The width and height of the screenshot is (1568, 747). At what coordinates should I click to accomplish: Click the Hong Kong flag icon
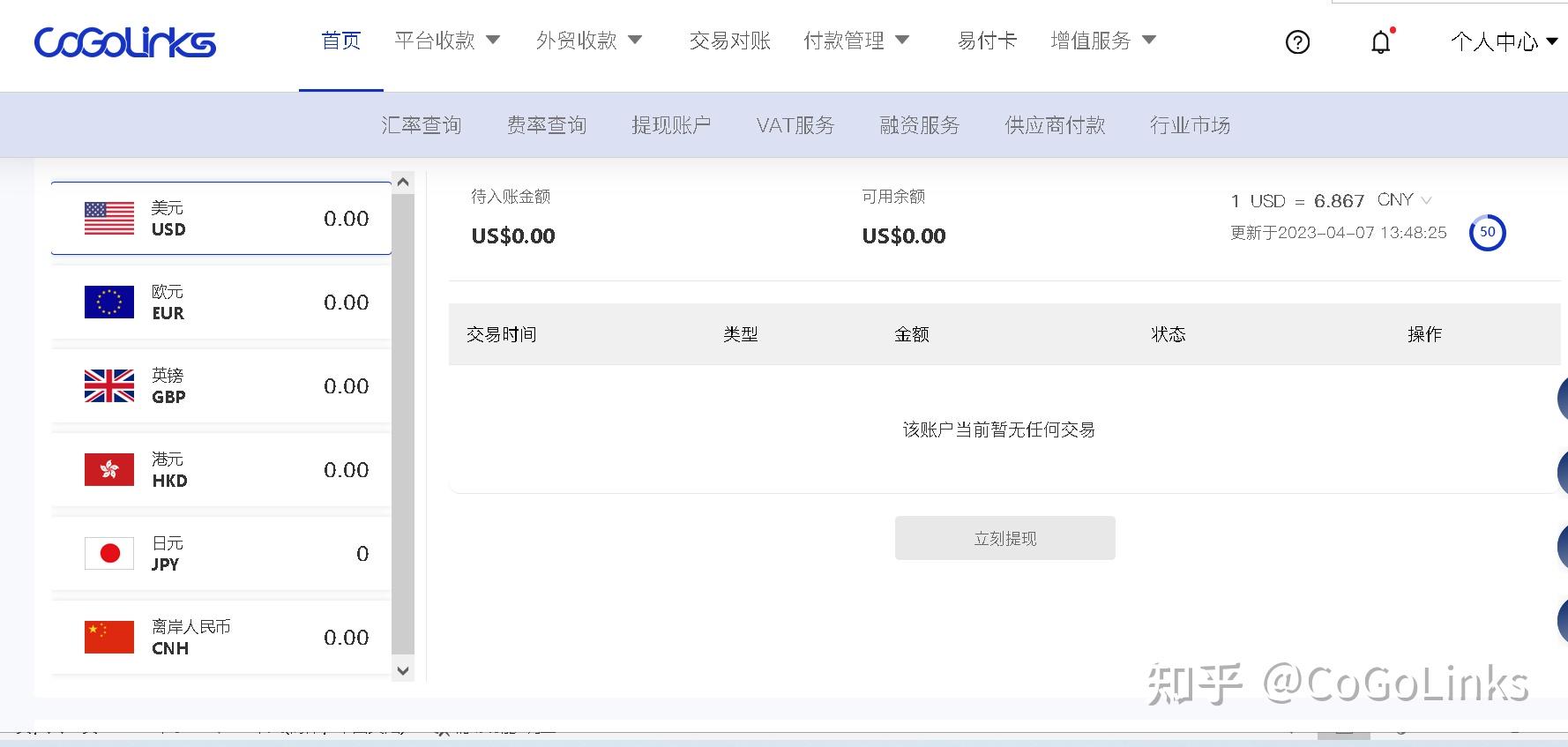point(108,468)
